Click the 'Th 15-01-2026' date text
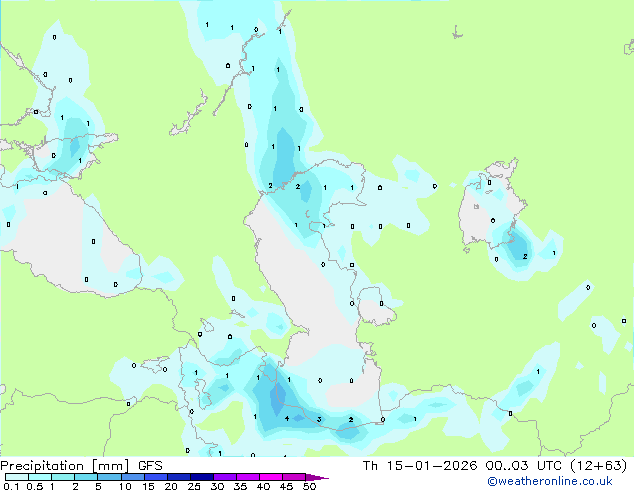Viewport: 634px width, 490px height. pyautogui.click(x=420, y=466)
